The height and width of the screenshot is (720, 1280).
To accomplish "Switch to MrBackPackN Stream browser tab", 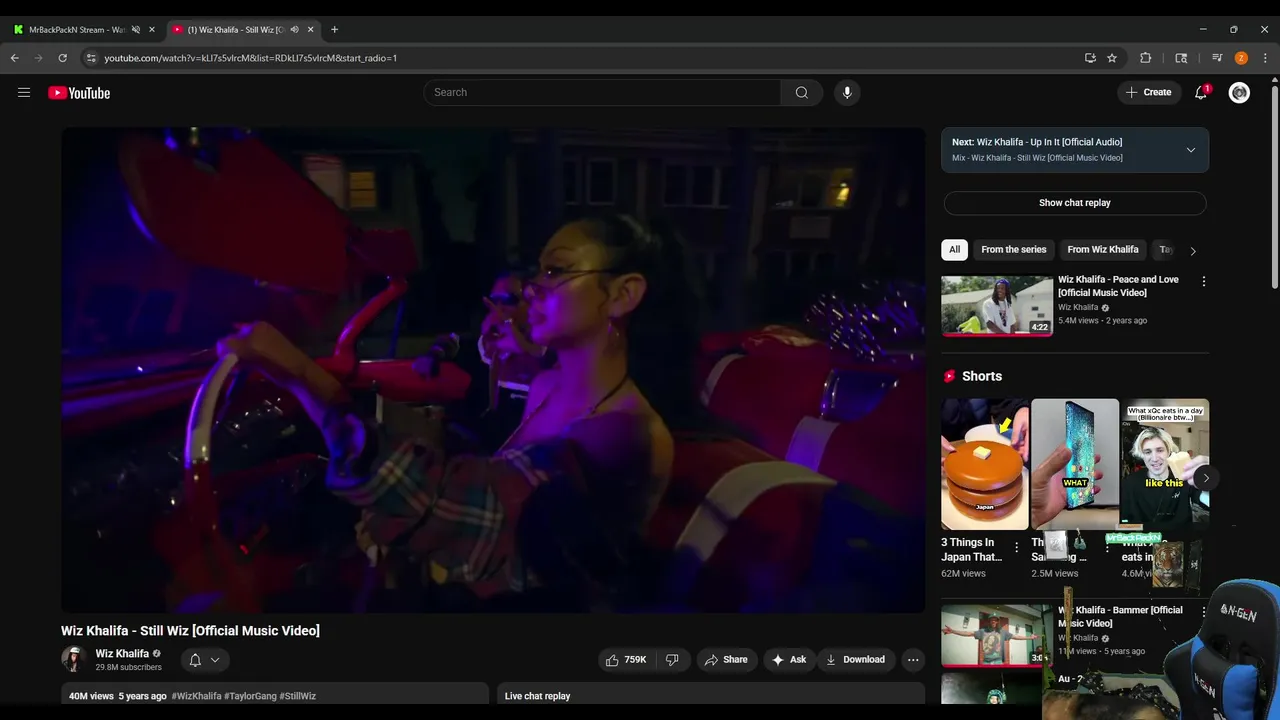I will point(77,29).
